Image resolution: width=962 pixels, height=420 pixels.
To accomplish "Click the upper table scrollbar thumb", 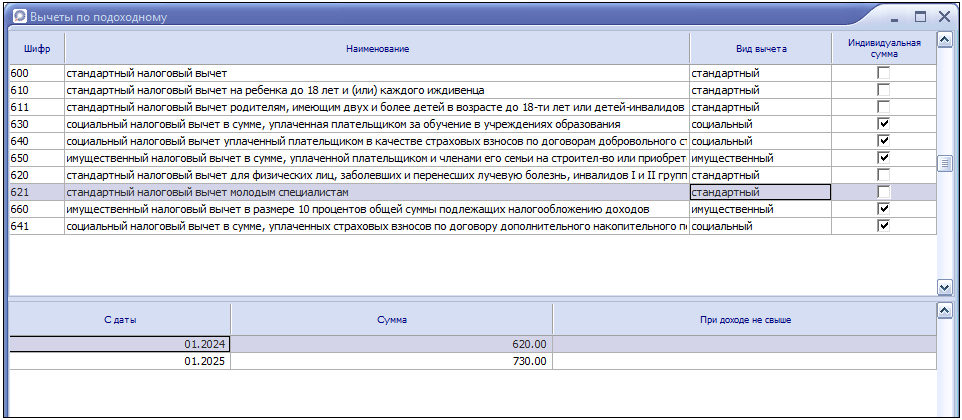I will pos(943,163).
